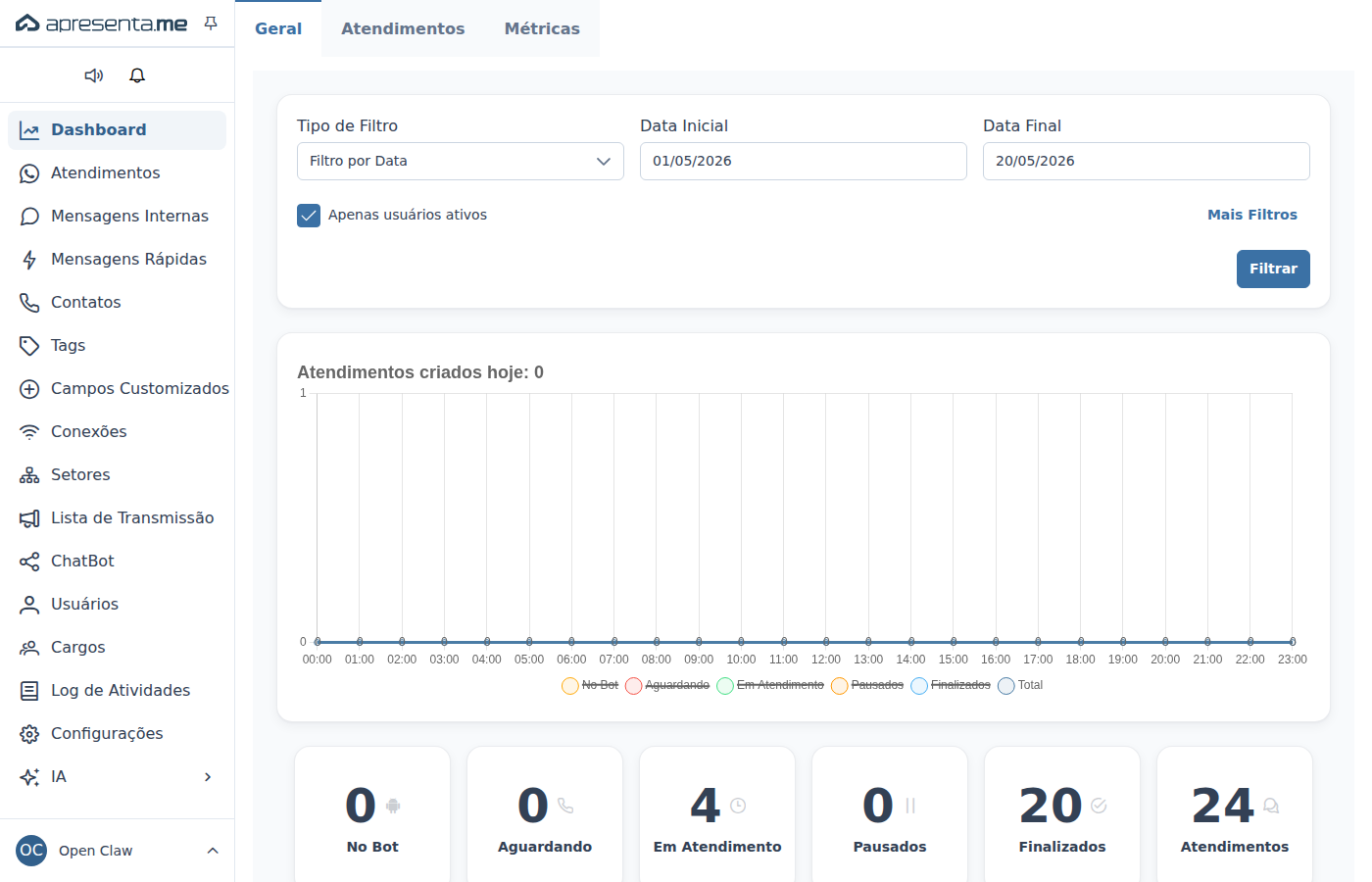Open Lista de Transmissão megaphone icon
This screenshot has width=1372, height=882.
pyautogui.click(x=29, y=518)
